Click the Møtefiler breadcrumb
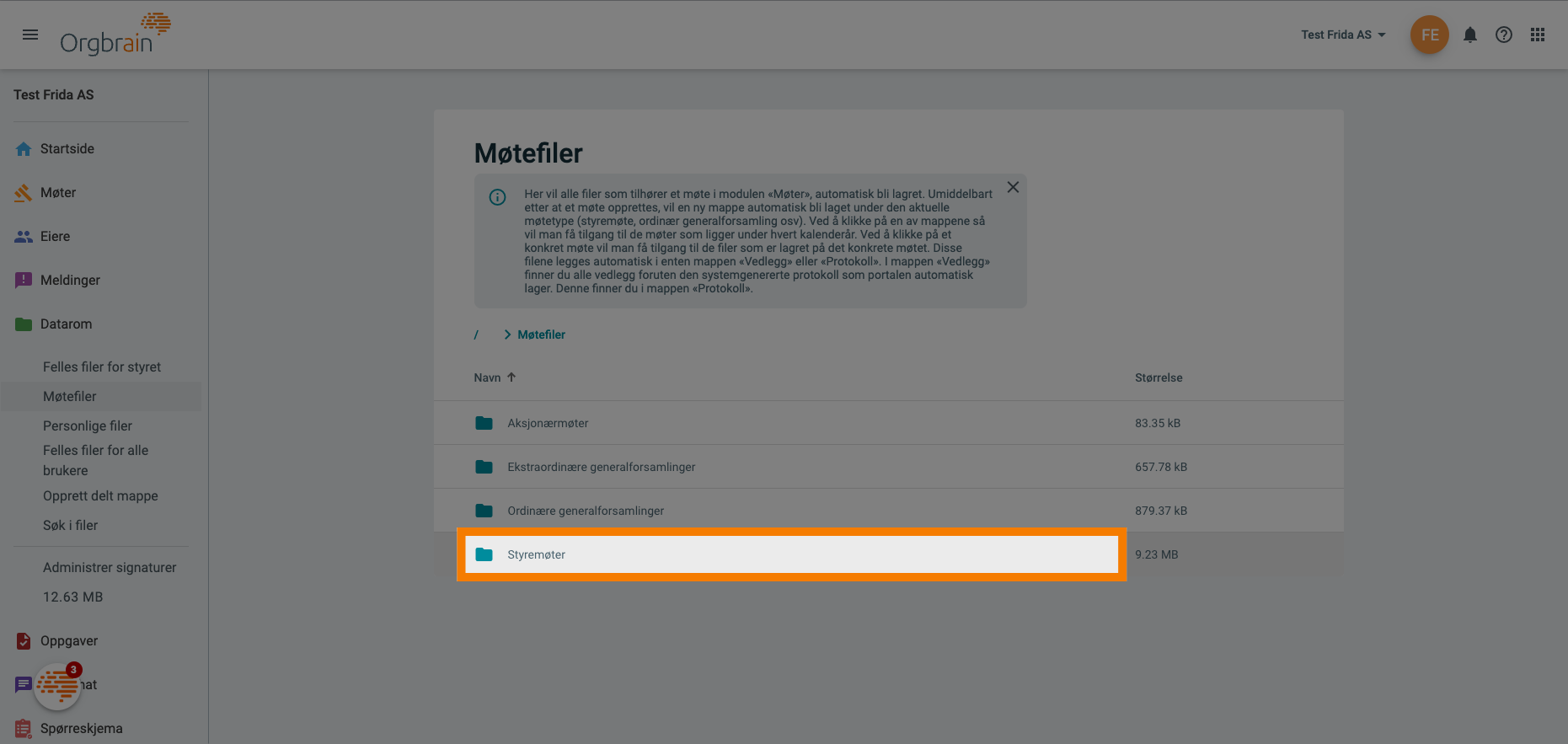 pos(541,335)
